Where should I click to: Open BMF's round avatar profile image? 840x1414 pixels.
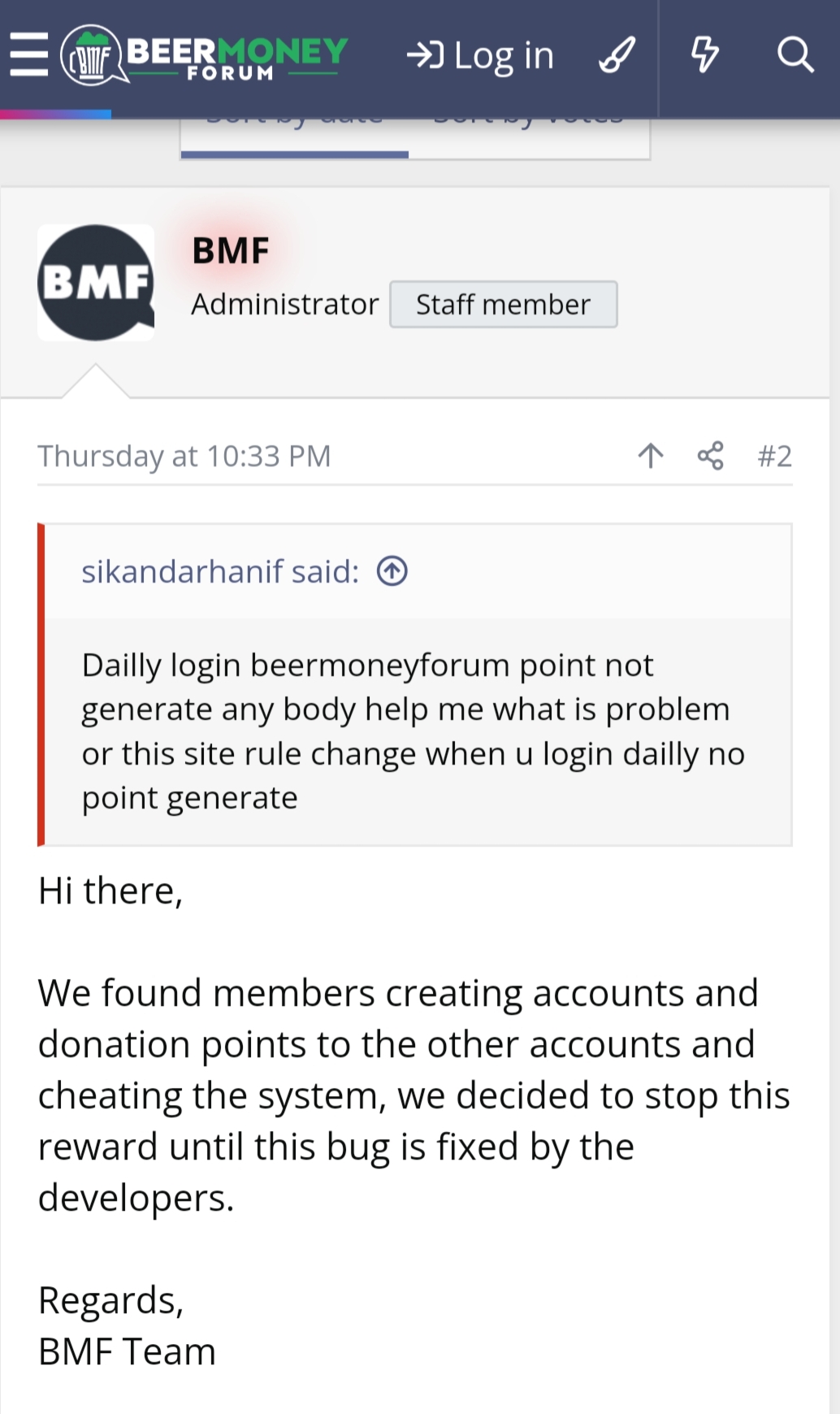point(96,283)
